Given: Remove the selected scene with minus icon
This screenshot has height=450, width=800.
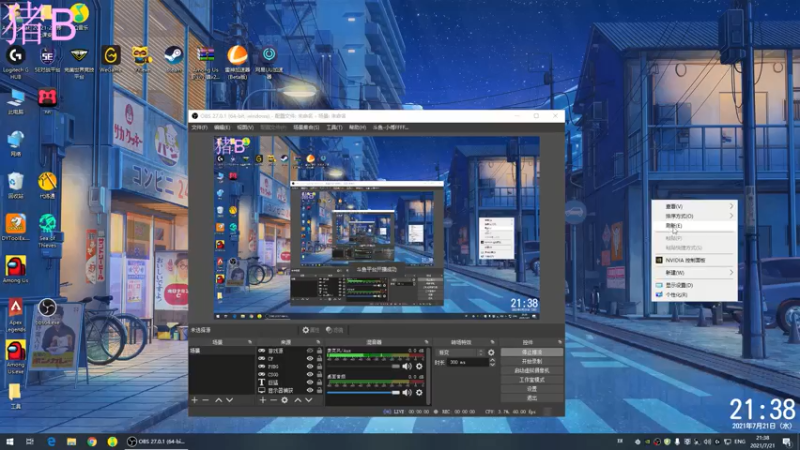Looking at the screenshot, I should (206, 400).
